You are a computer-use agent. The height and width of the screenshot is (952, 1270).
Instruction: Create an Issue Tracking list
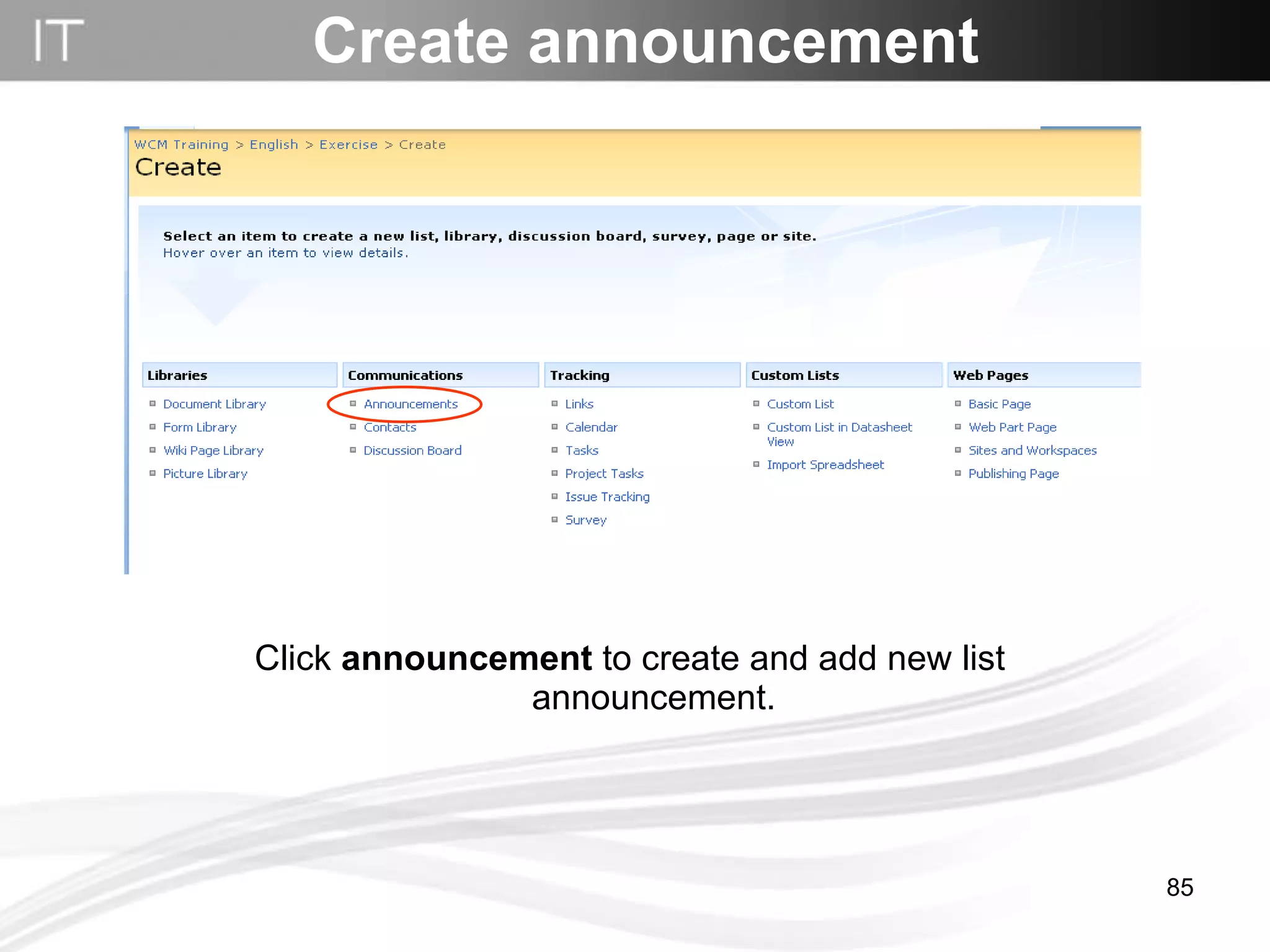click(x=607, y=497)
